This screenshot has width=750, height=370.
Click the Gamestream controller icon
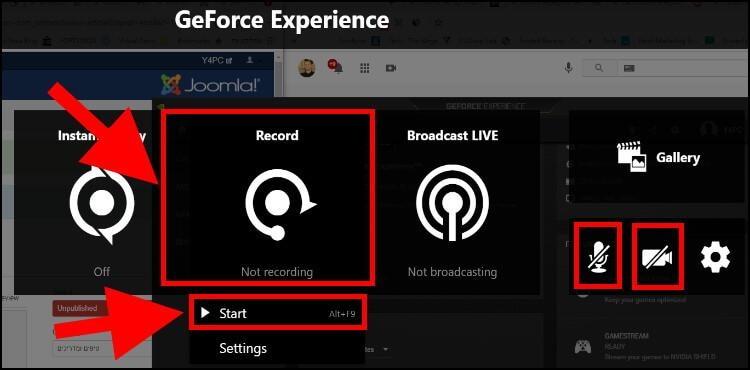coord(582,346)
